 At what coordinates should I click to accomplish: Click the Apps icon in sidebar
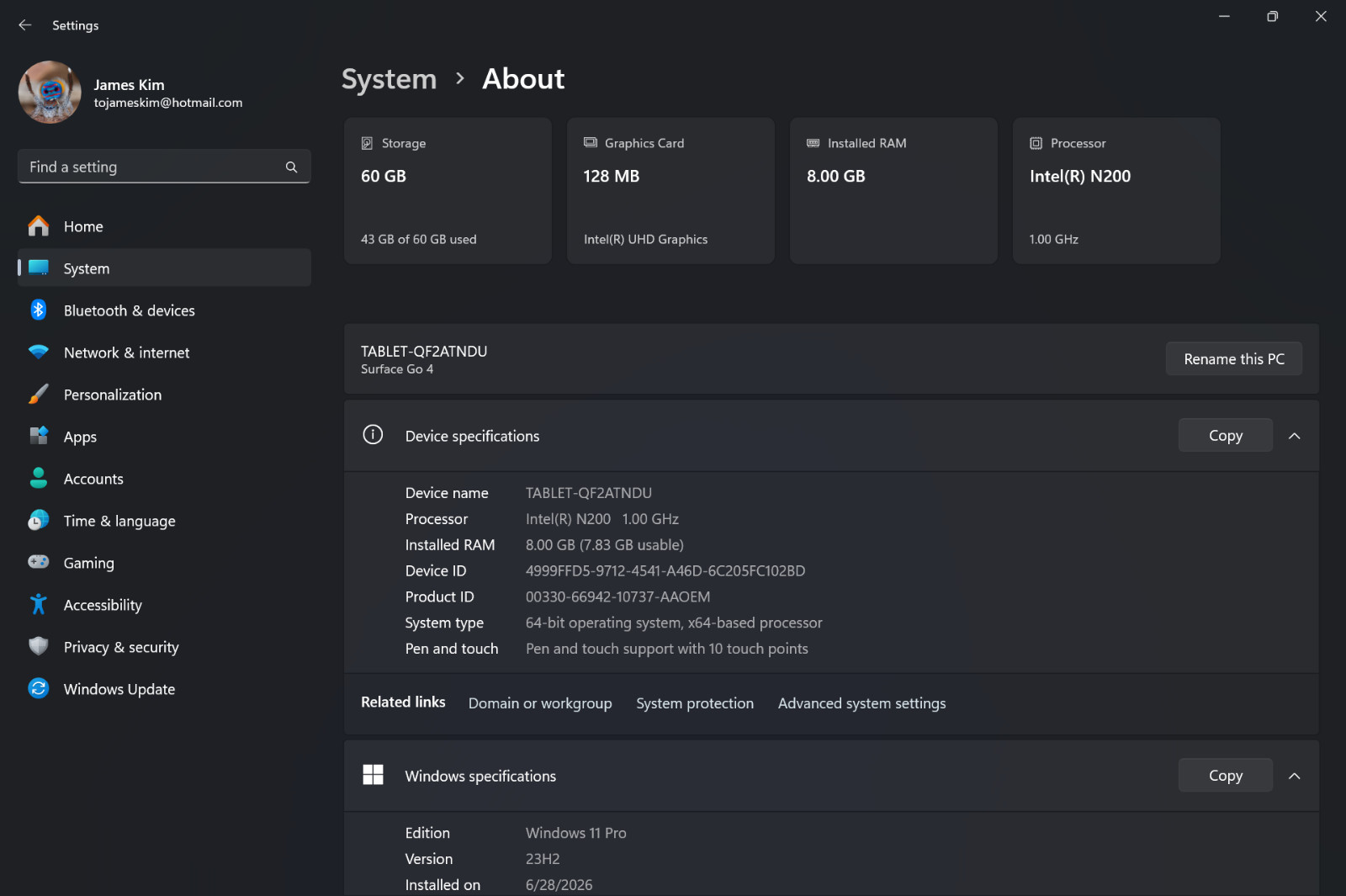(x=39, y=436)
